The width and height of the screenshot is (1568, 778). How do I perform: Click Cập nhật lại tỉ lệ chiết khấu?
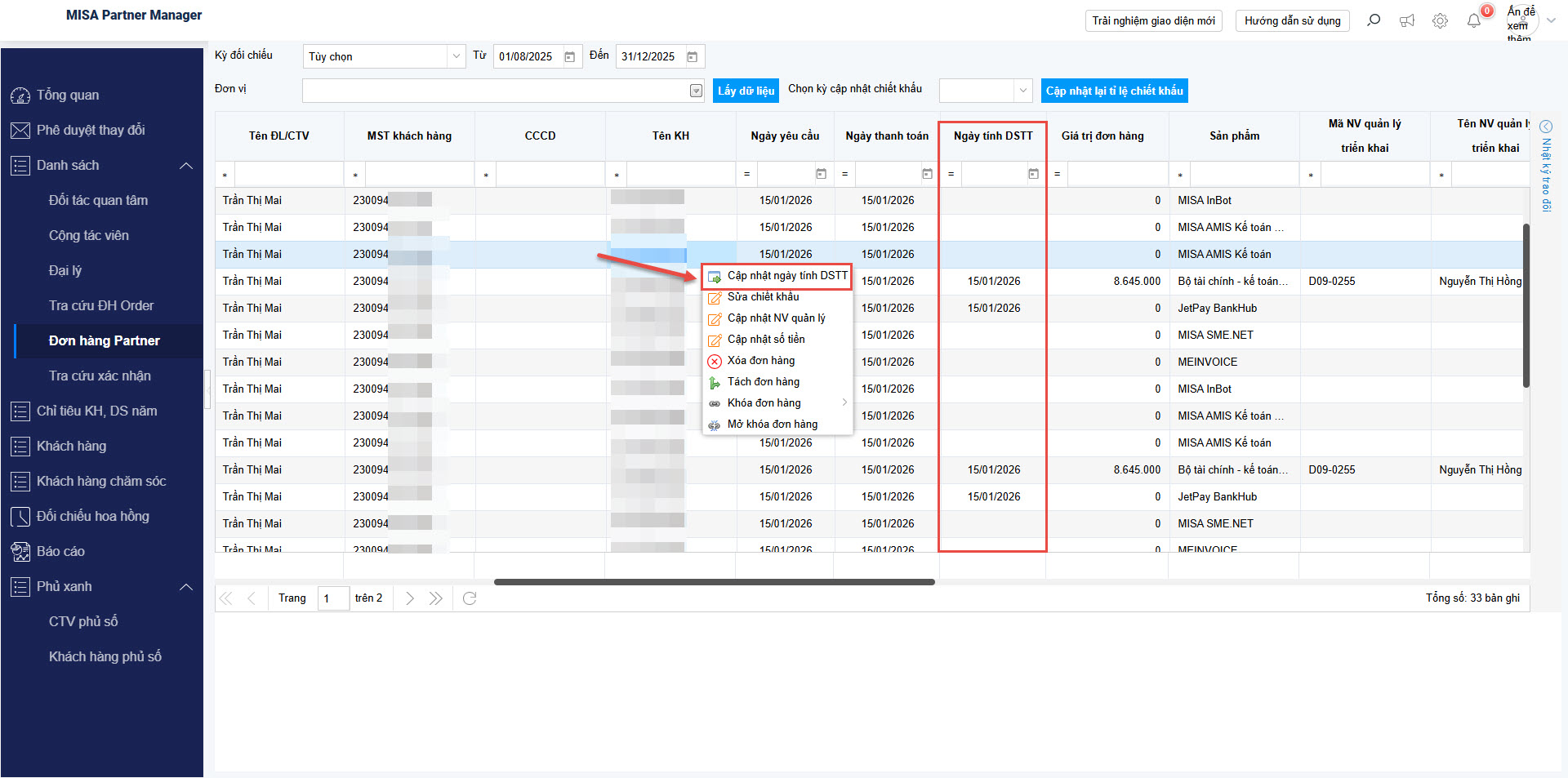click(x=1114, y=91)
